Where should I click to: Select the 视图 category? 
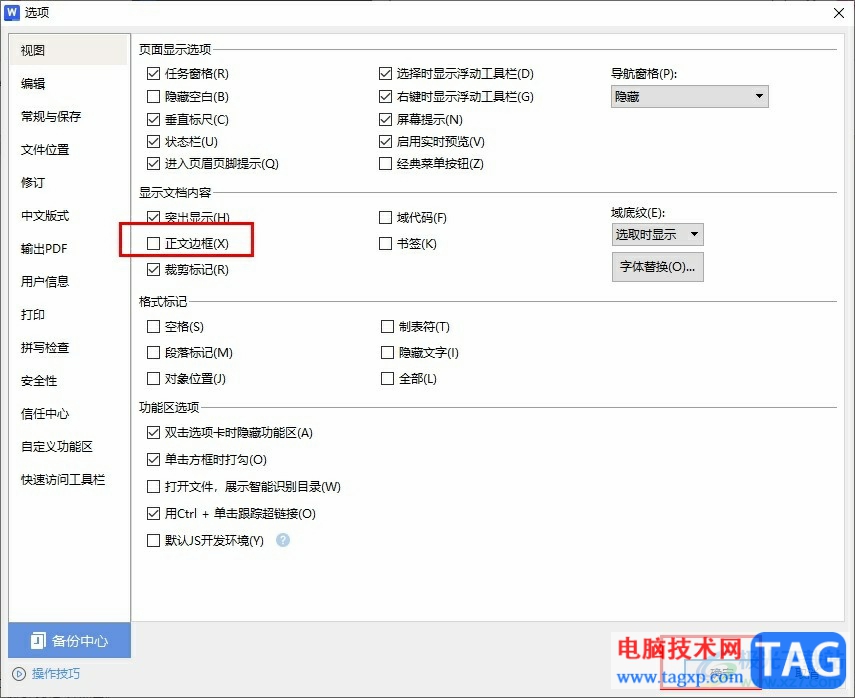click(68, 50)
